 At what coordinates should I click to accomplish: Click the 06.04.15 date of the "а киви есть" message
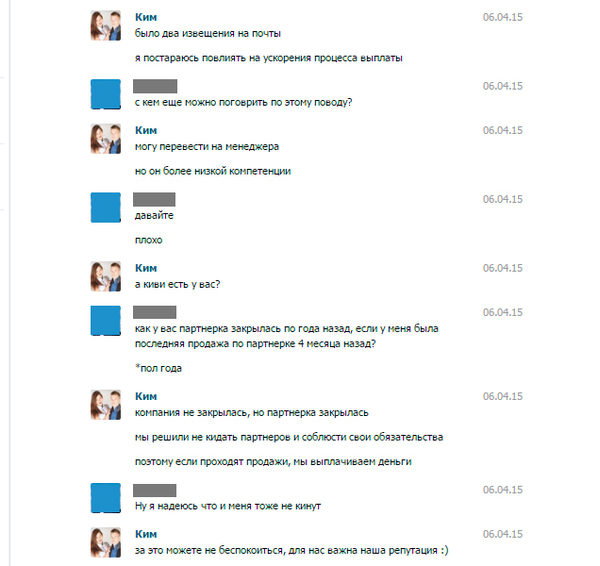click(x=503, y=267)
